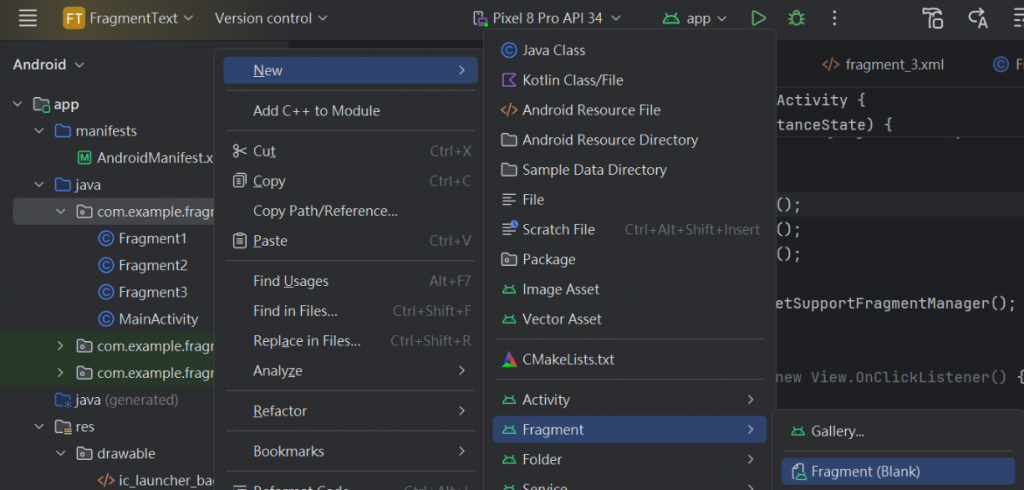This screenshot has height=490, width=1024.
Task: Open the Version control dropdown
Action: point(271,18)
